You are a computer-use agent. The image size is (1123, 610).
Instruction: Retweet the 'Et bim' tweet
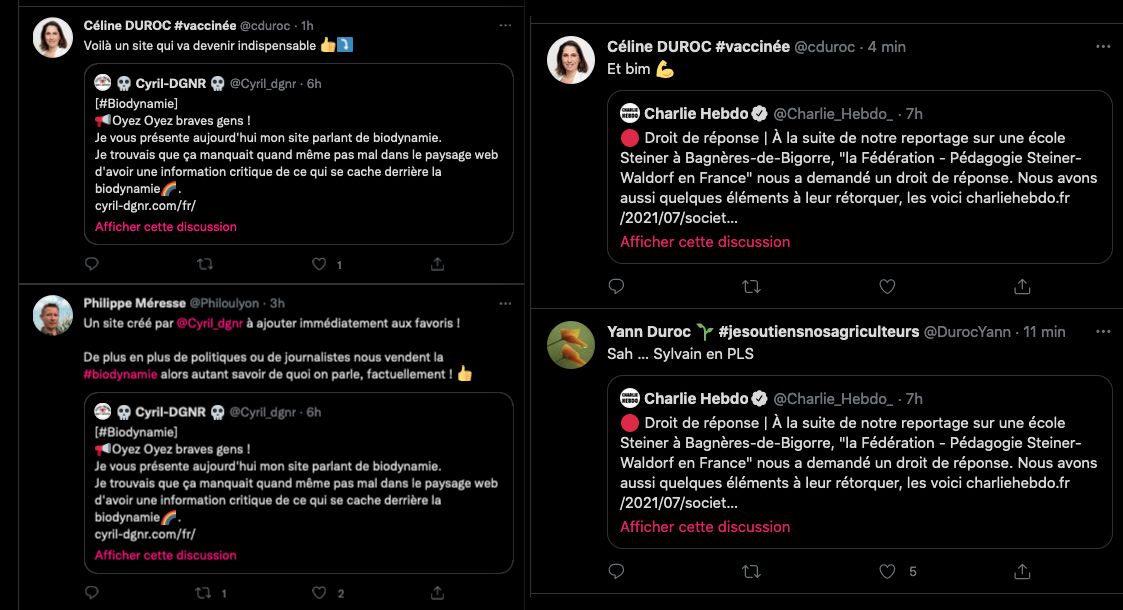(x=751, y=286)
